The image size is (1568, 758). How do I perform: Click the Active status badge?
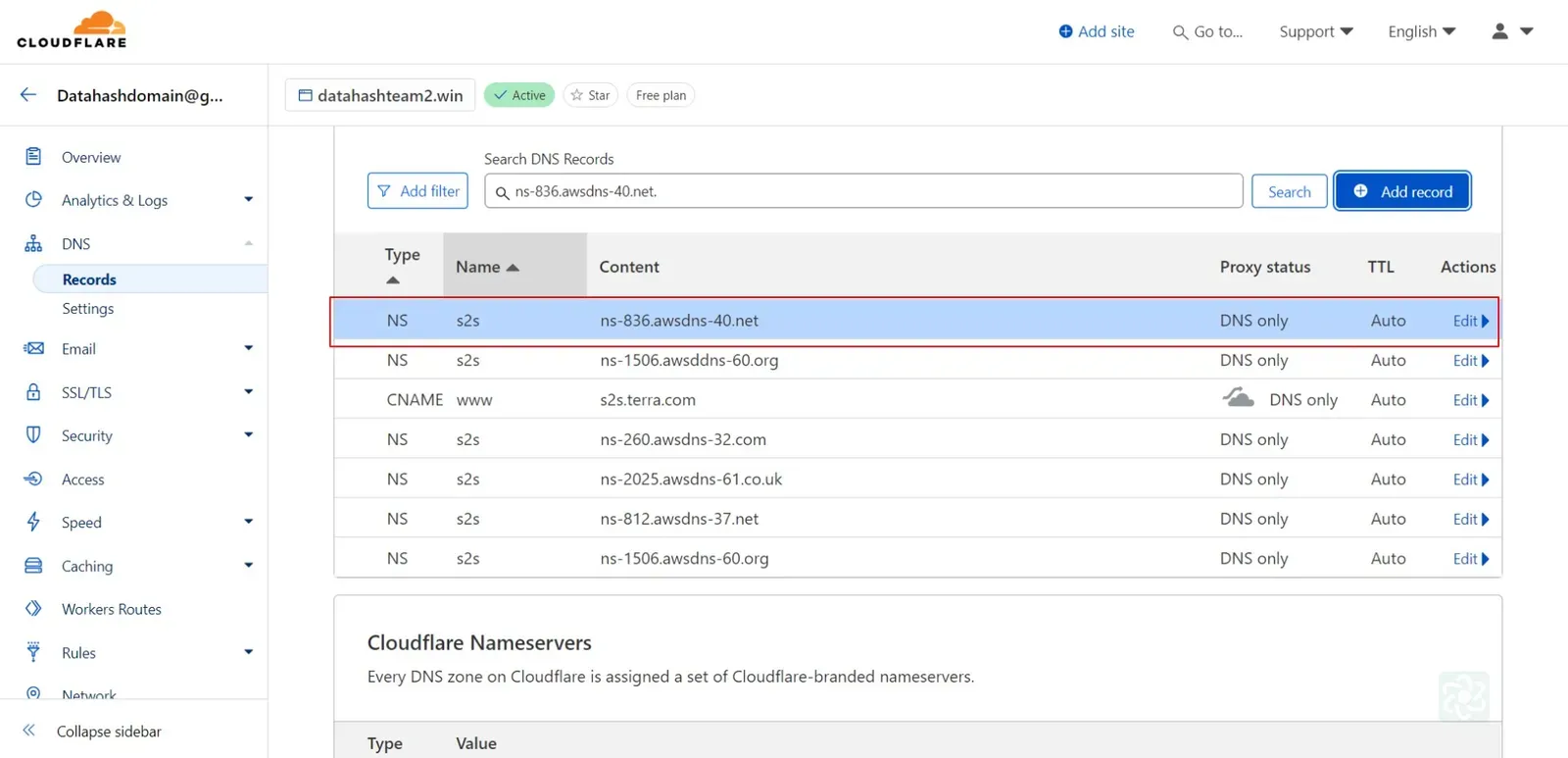pos(519,95)
